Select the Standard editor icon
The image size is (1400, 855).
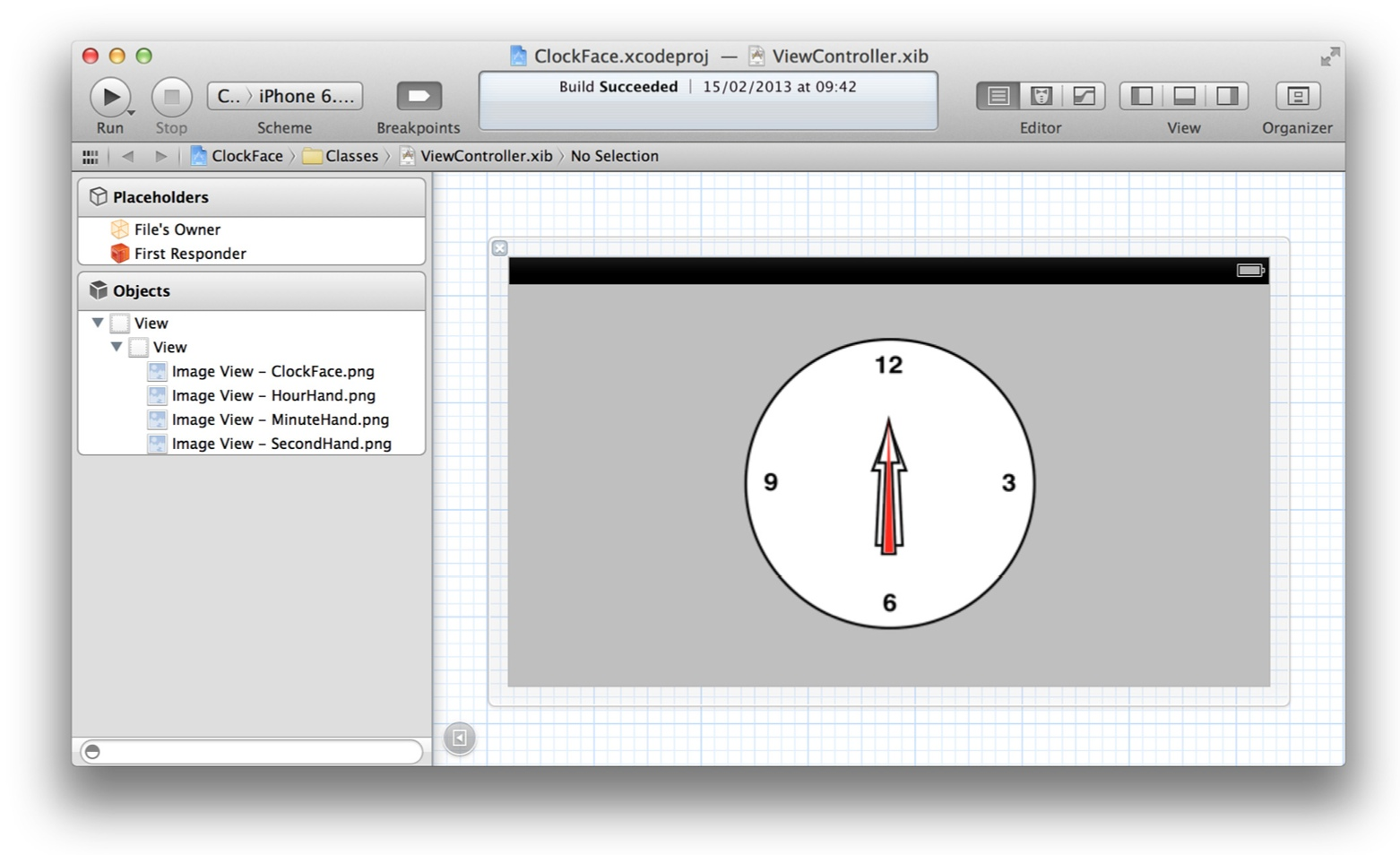click(998, 96)
